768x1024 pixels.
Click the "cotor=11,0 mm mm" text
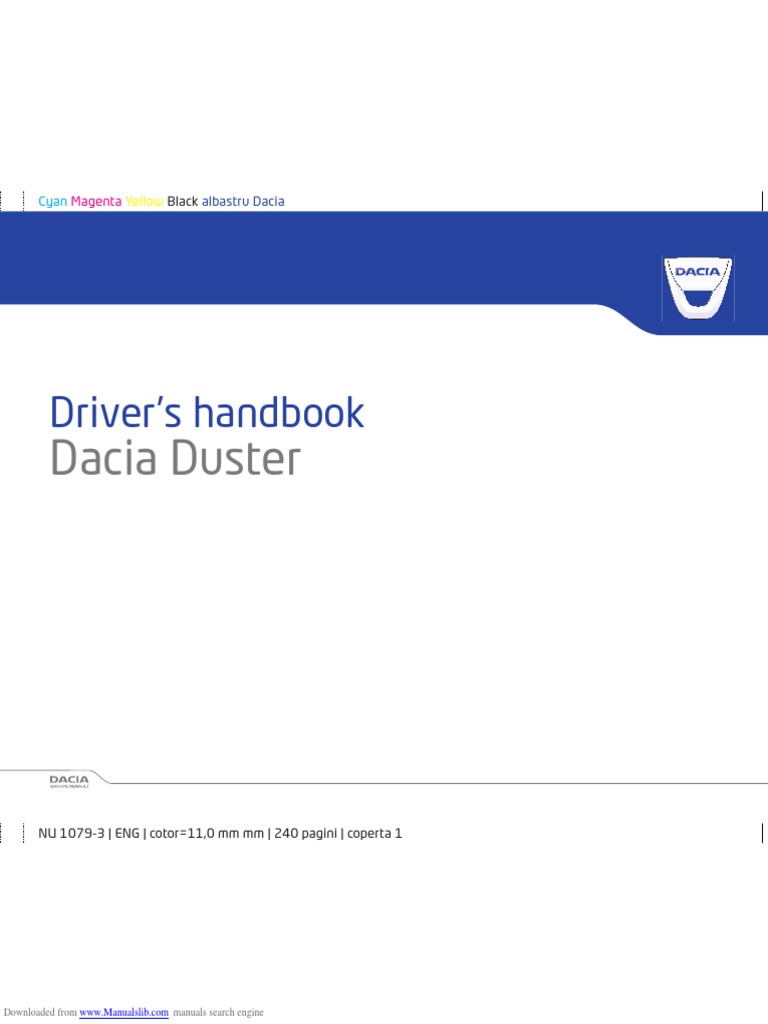206,833
